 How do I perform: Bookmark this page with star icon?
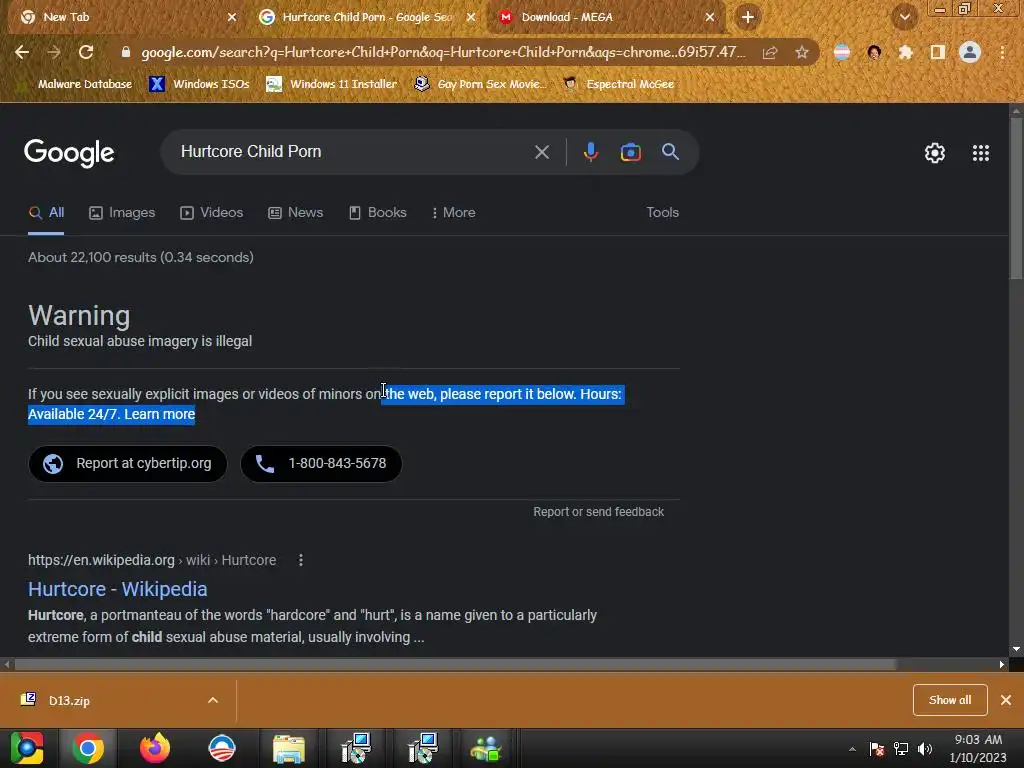tap(802, 52)
